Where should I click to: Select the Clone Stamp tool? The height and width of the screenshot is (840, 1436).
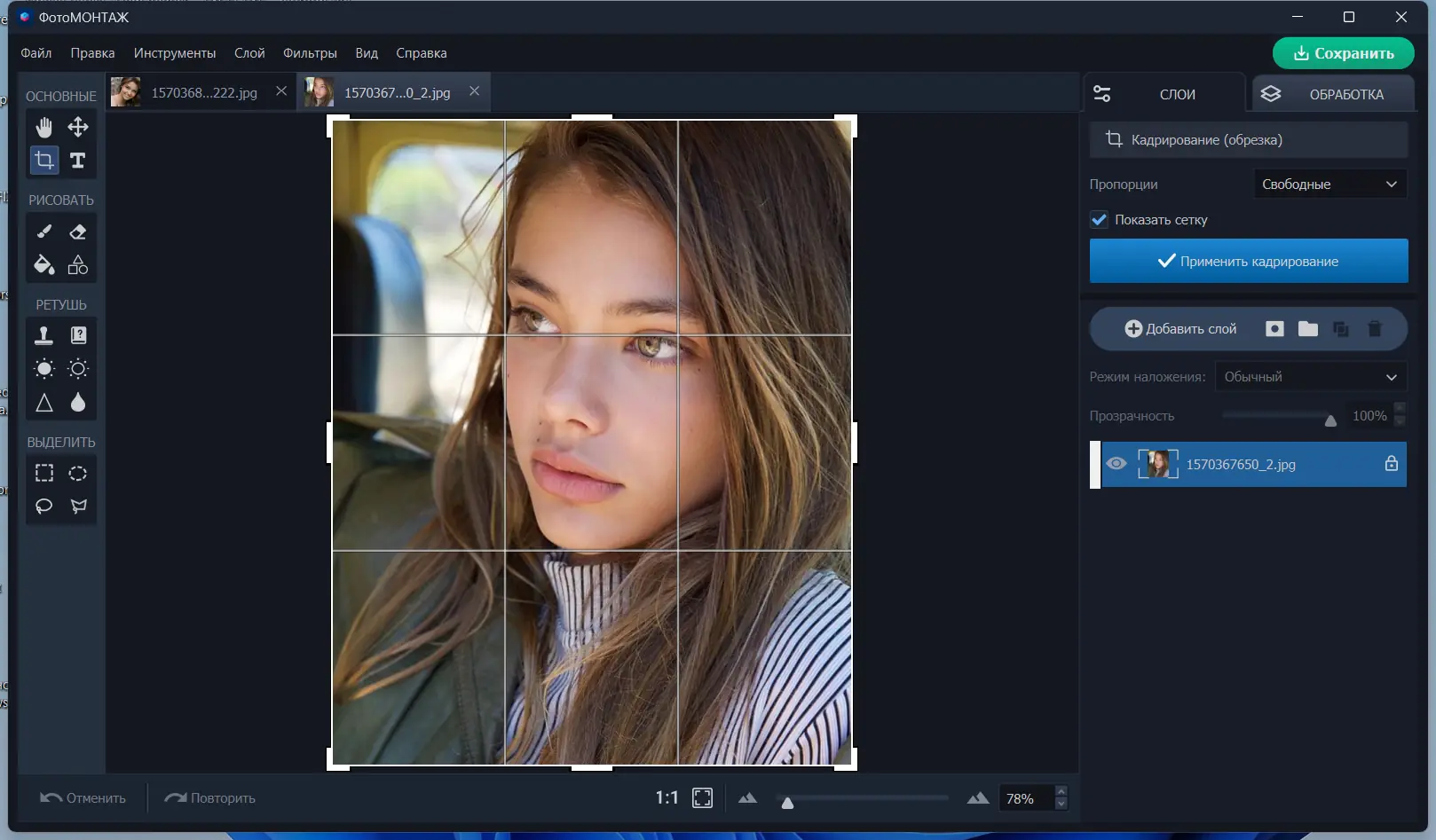pyautogui.click(x=43, y=335)
